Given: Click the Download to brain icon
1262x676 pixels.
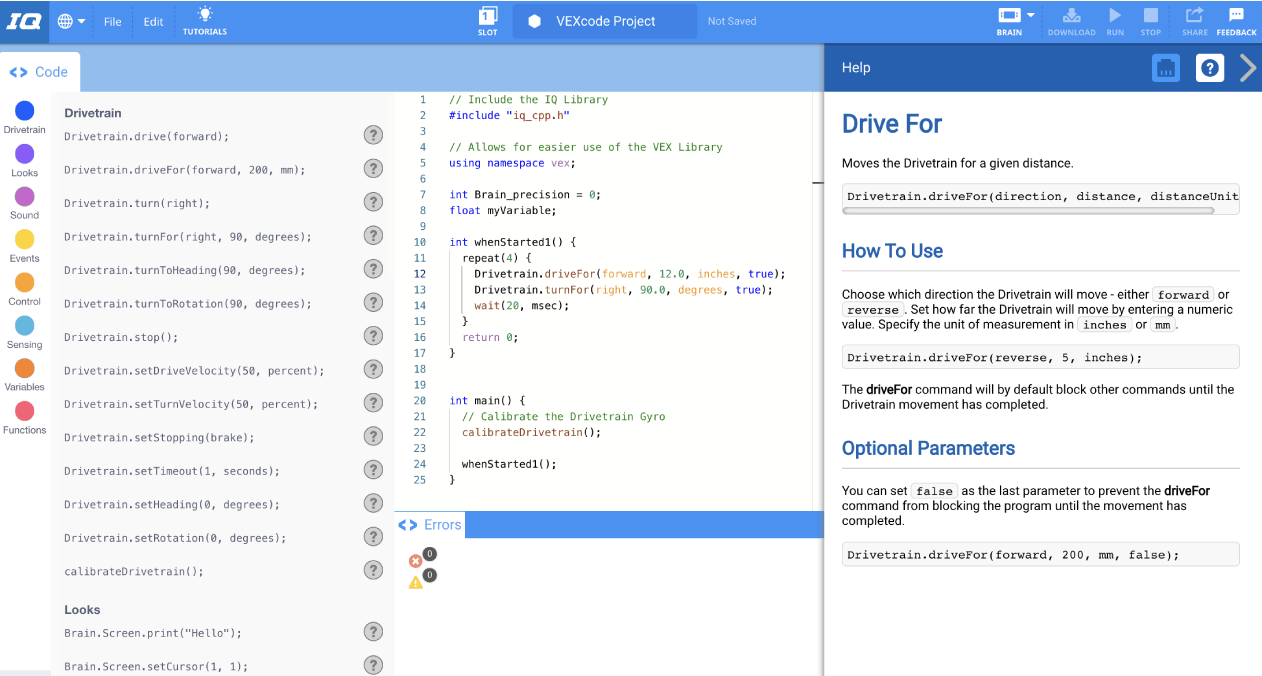Looking at the screenshot, I should [1071, 21].
